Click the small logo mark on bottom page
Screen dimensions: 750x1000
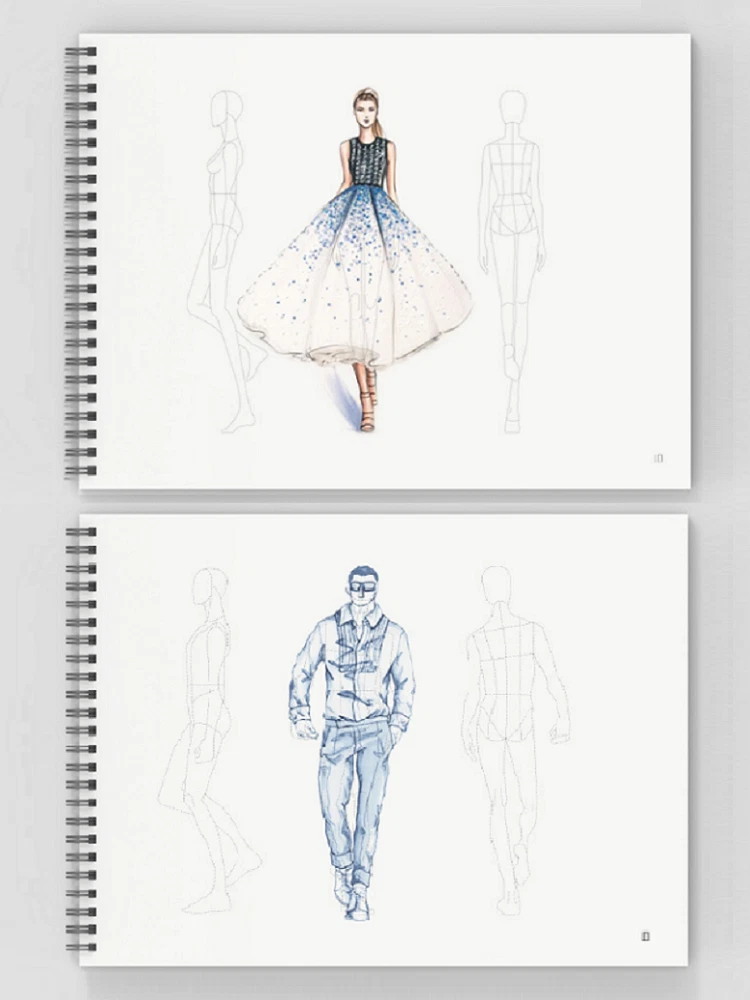click(x=645, y=936)
